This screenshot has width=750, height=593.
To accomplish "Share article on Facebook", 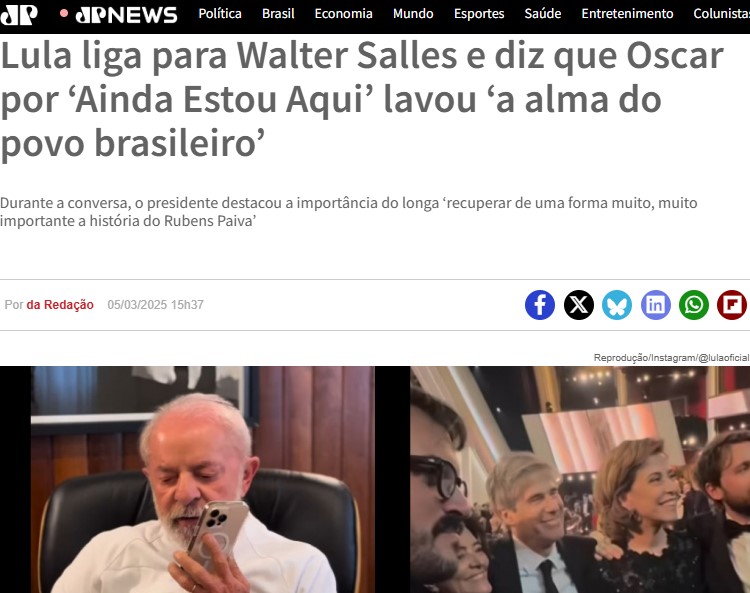I will coord(540,305).
